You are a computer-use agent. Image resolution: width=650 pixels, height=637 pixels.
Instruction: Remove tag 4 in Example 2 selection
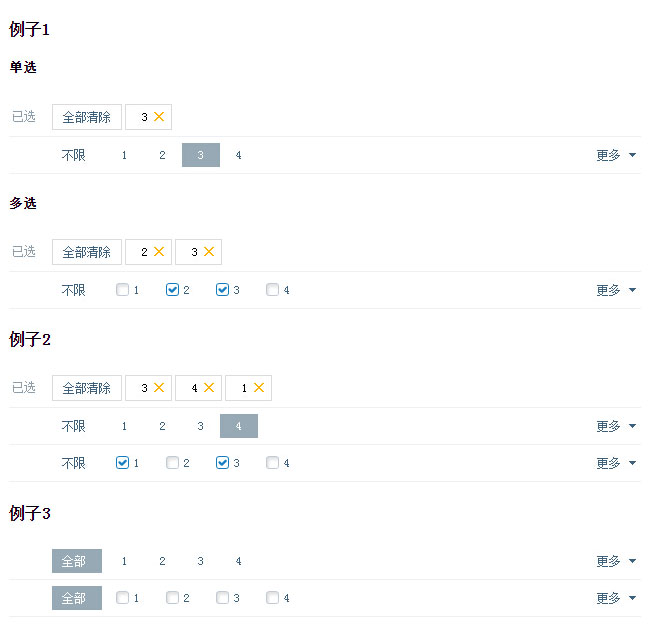(x=209, y=388)
